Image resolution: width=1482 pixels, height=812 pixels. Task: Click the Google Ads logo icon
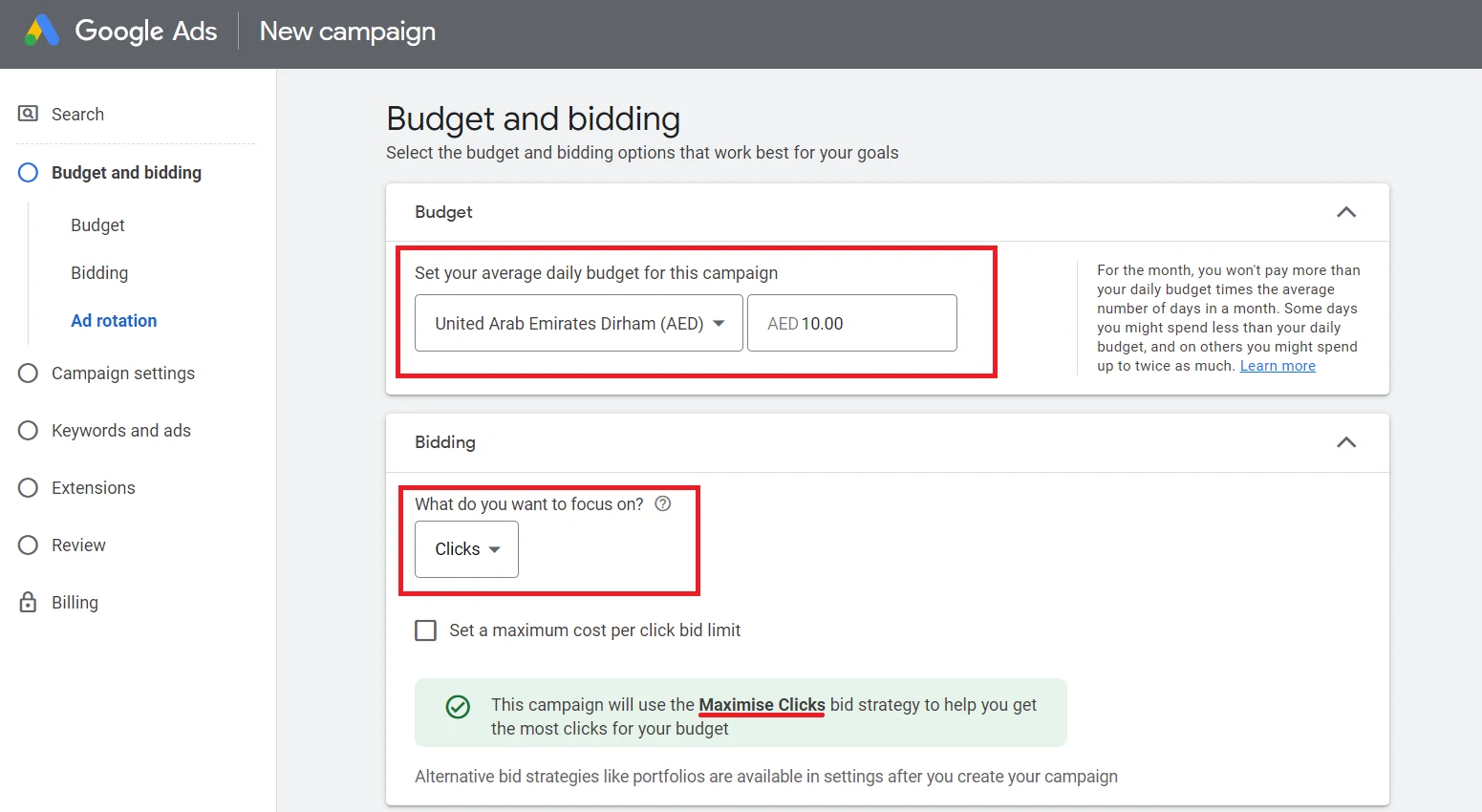point(42,31)
